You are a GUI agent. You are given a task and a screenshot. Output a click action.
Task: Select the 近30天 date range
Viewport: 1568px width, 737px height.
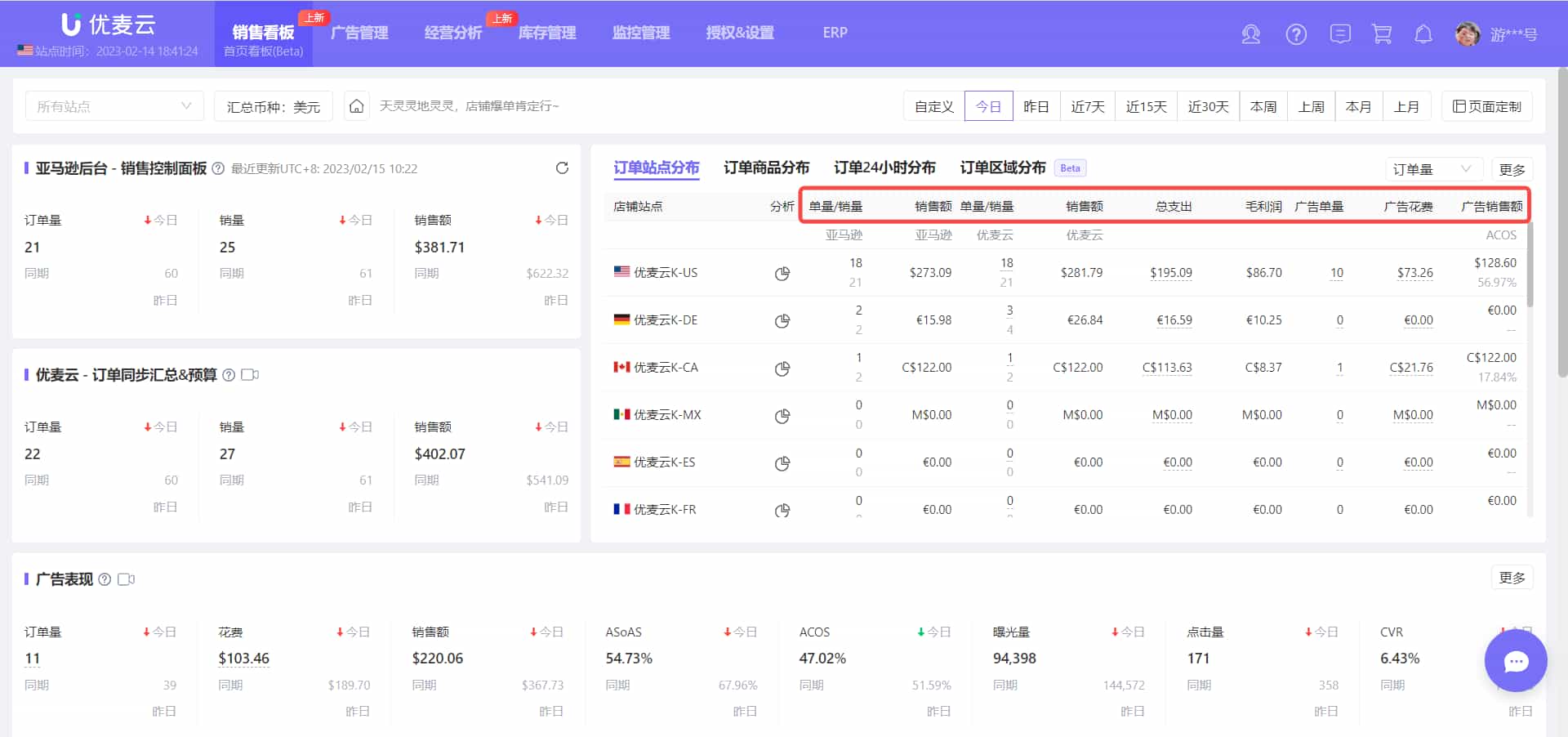(1209, 106)
